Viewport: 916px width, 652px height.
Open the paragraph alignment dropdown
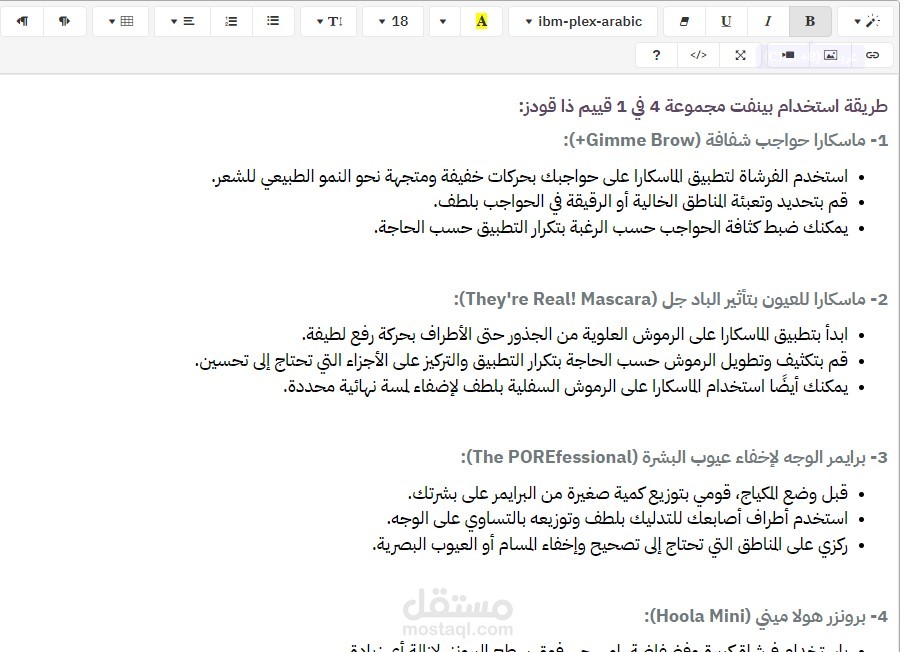tap(182, 21)
